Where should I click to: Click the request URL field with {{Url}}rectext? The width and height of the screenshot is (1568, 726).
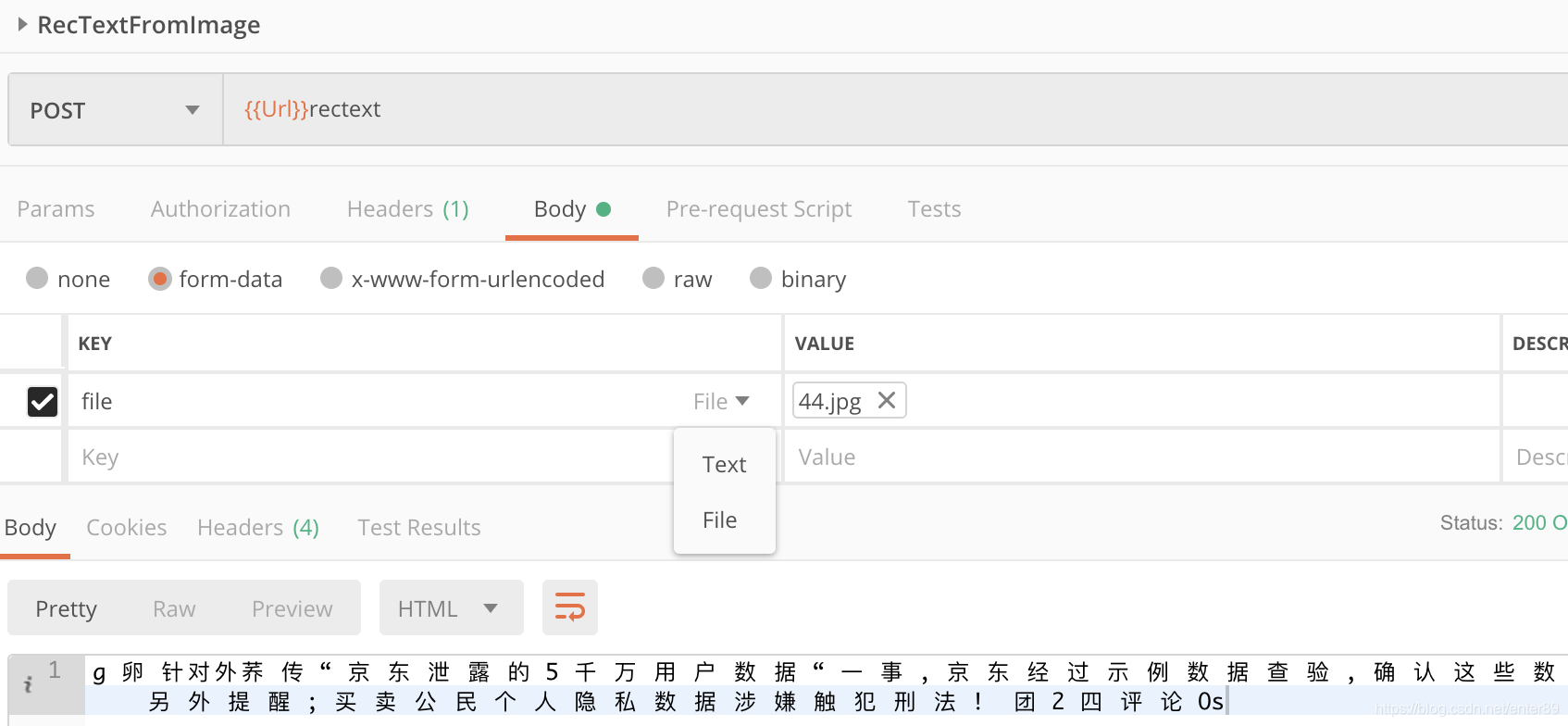(x=895, y=109)
